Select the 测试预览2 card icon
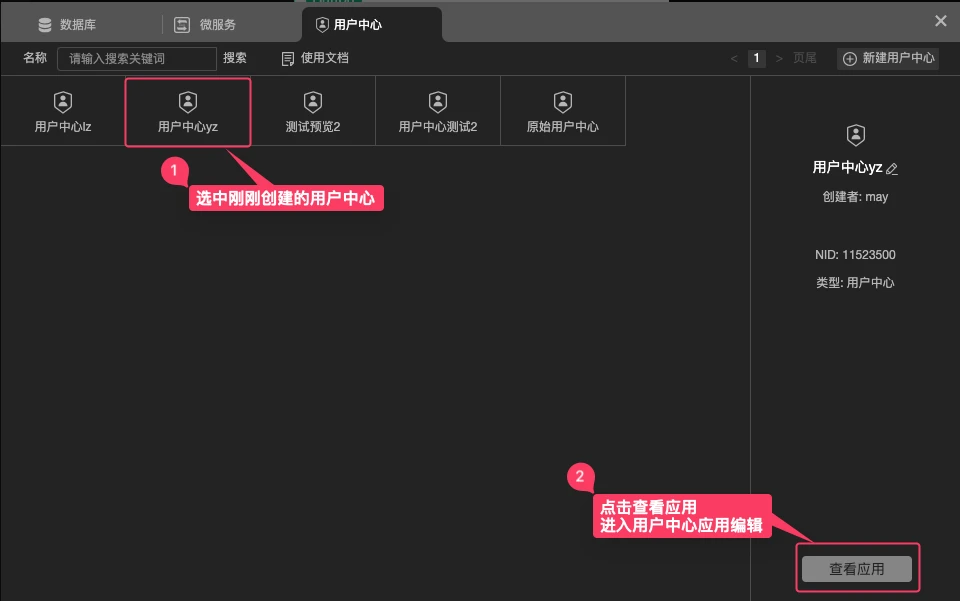 point(313,102)
